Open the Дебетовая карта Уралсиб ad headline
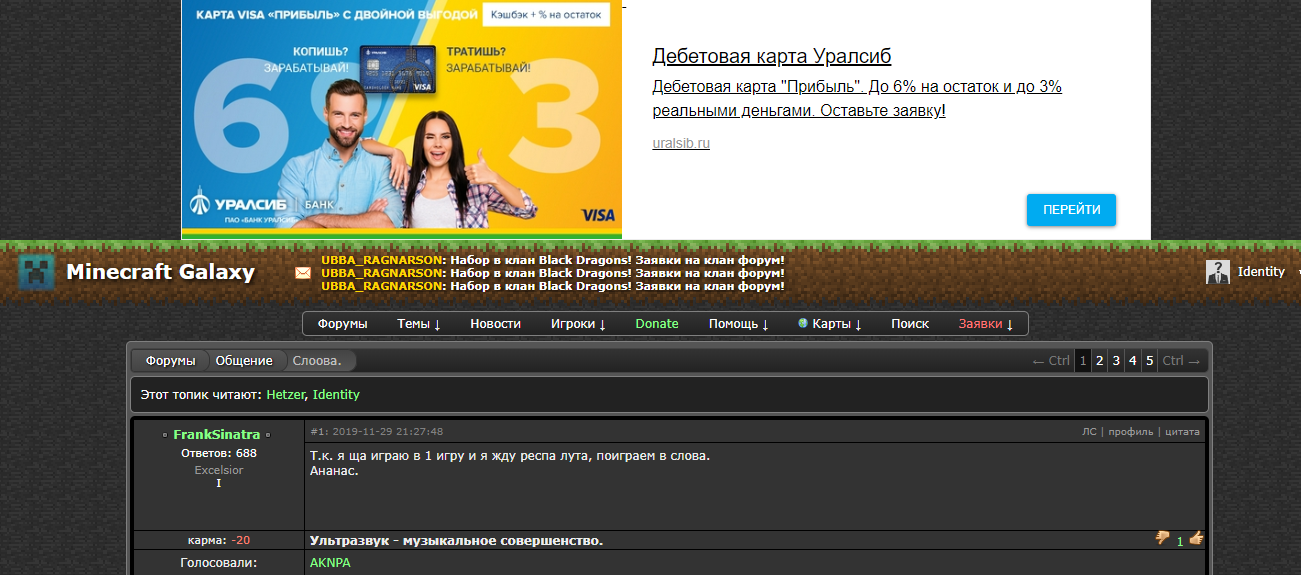This screenshot has width=1301, height=575. coord(771,56)
